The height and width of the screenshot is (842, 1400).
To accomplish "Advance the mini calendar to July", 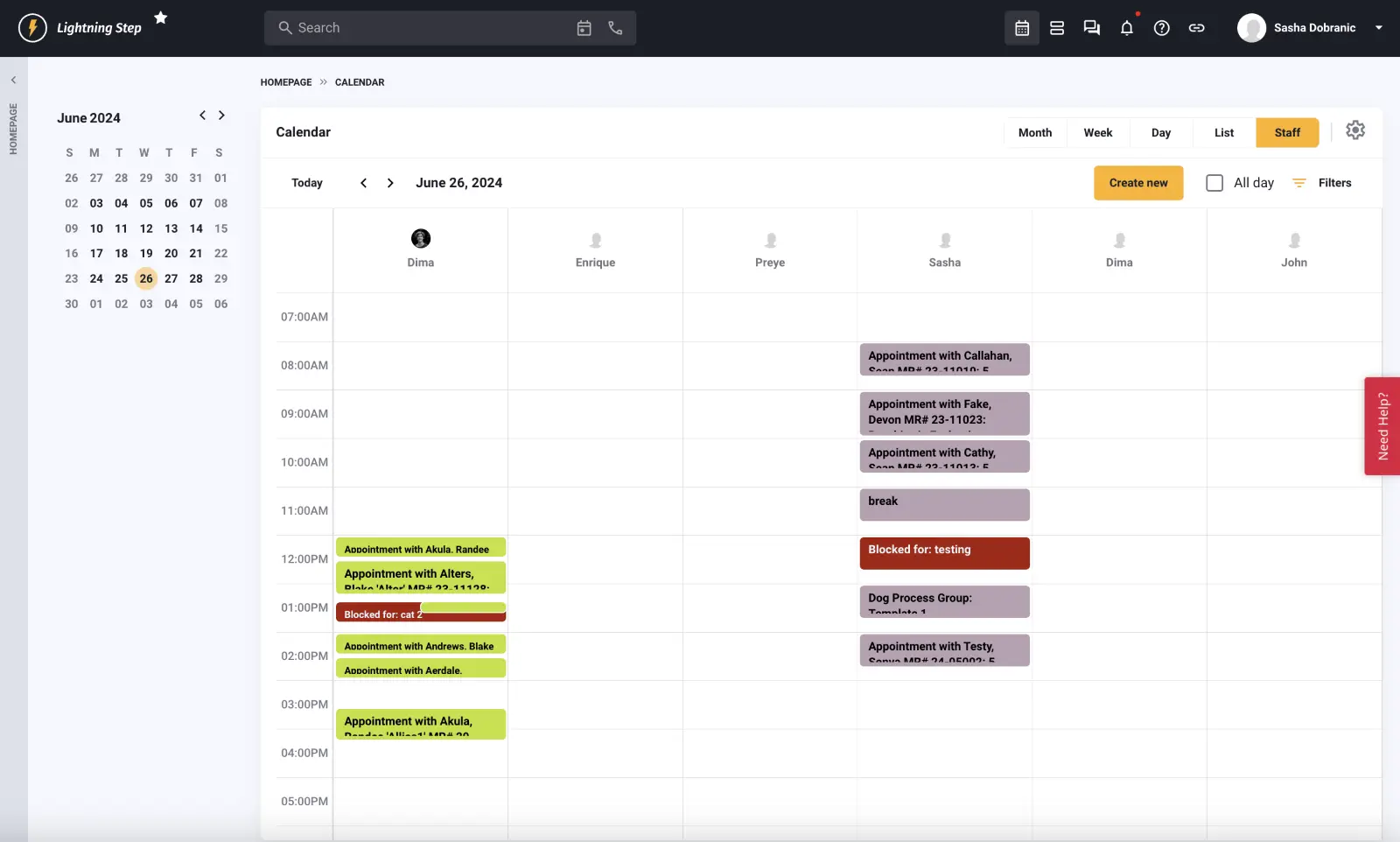I will pyautogui.click(x=221, y=115).
